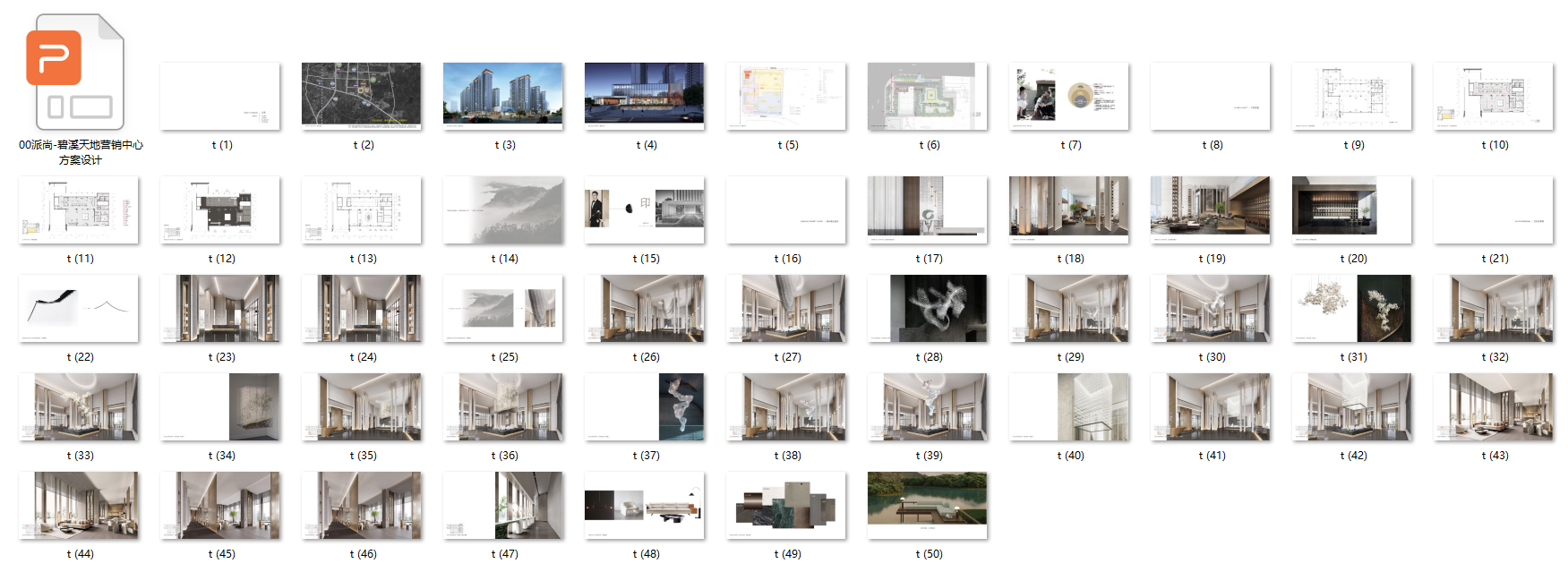Image resolution: width=1568 pixels, height=572 pixels.
Task: Select the blue art installation t (37)
Action: (x=644, y=406)
